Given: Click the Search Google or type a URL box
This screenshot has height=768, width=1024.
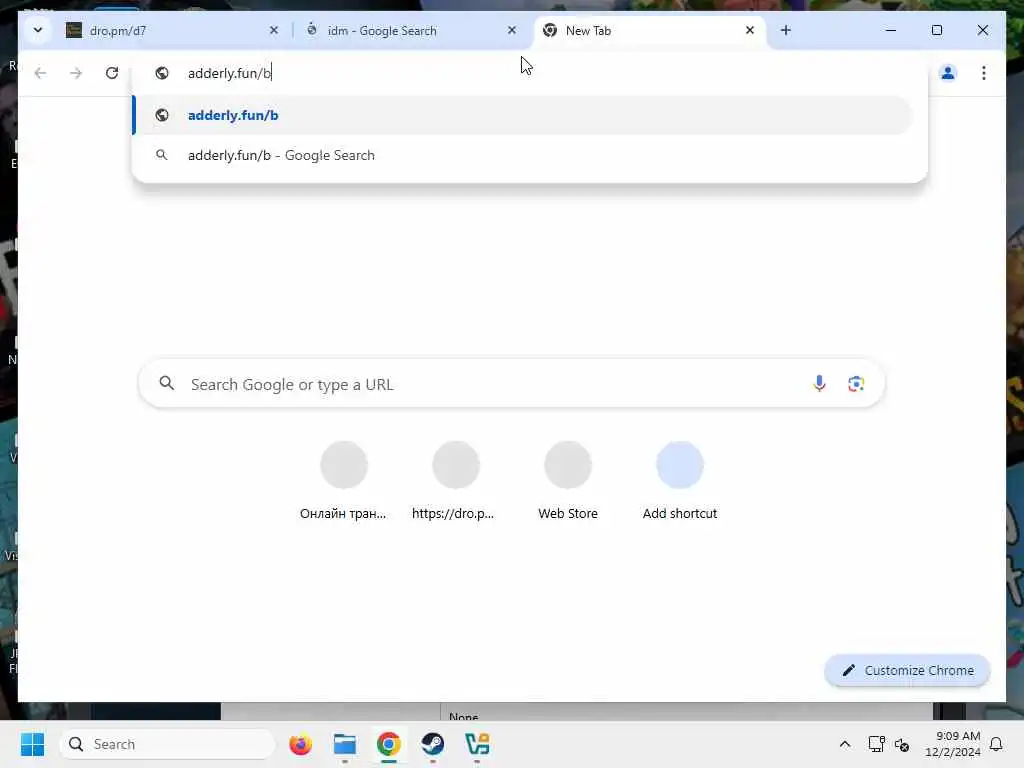Looking at the screenshot, I should click(511, 384).
